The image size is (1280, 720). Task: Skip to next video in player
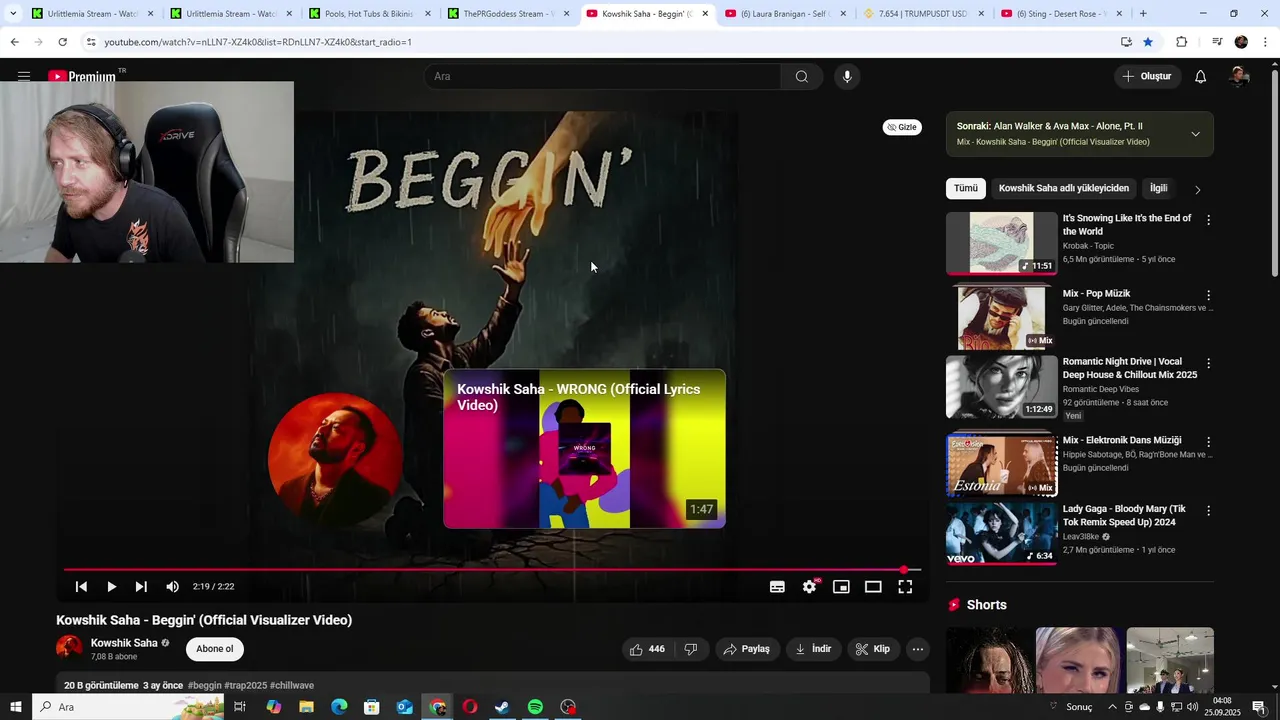(141, 587)
